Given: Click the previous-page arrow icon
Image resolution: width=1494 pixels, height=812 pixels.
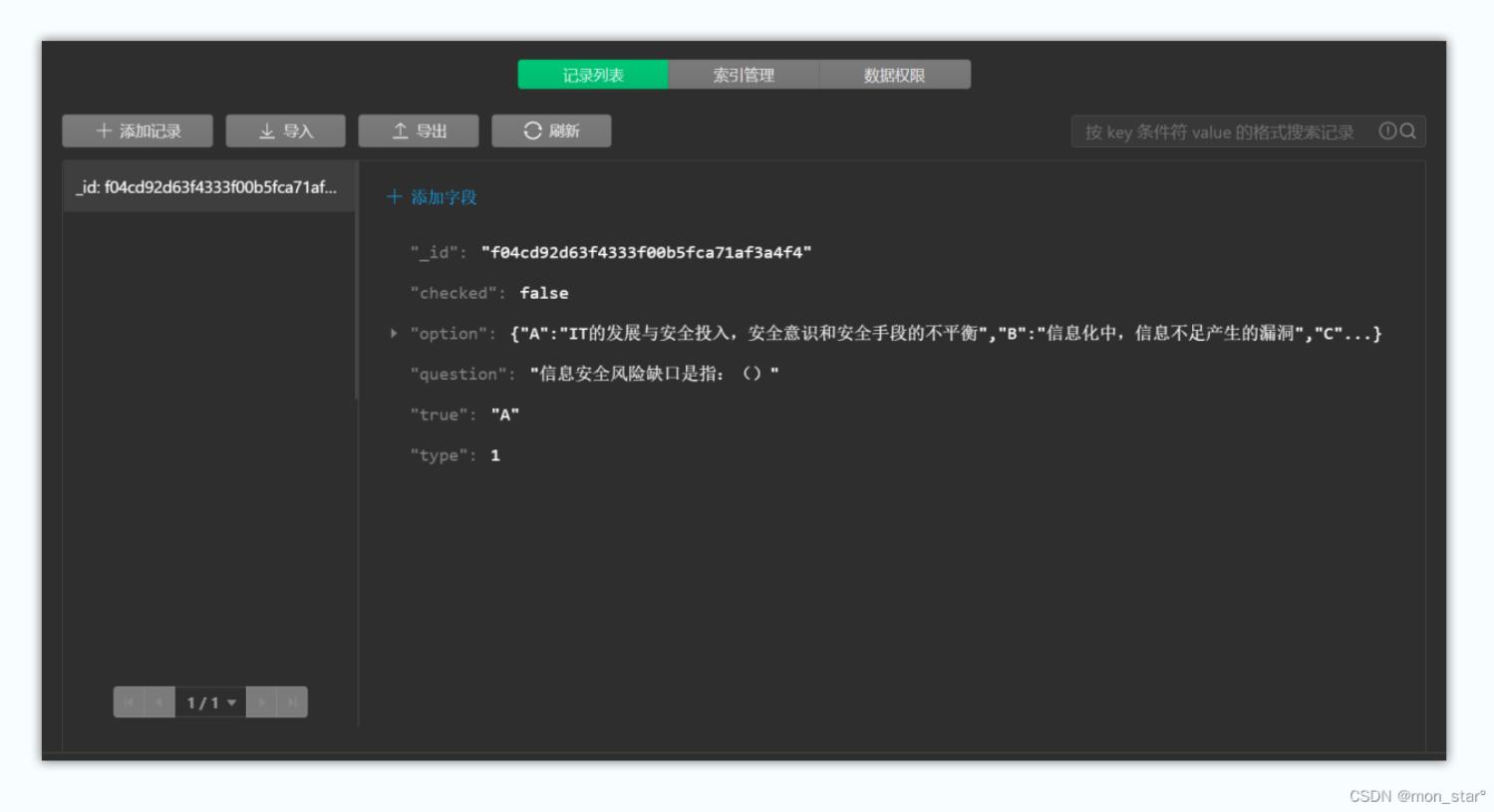Looking at the screenshot, I should (159, 701).
